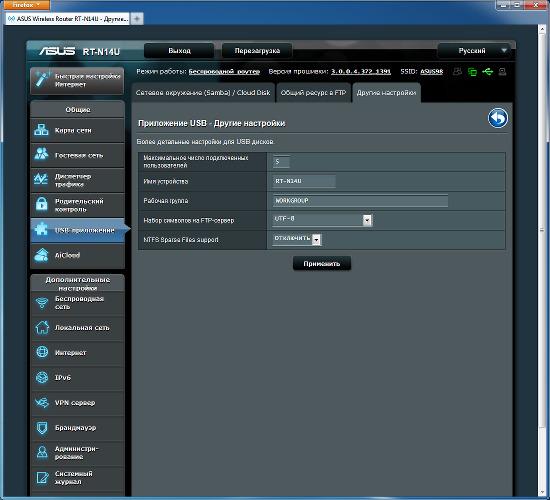This screenshot has height=500, width=550.
Task: Open VPN server sidebar icon
Action: click(42, 402)
